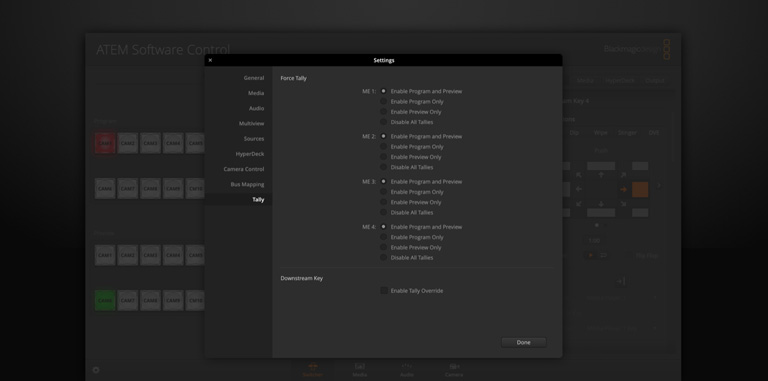Select ME 1 Enable Preview Only

tap(384, 112)
